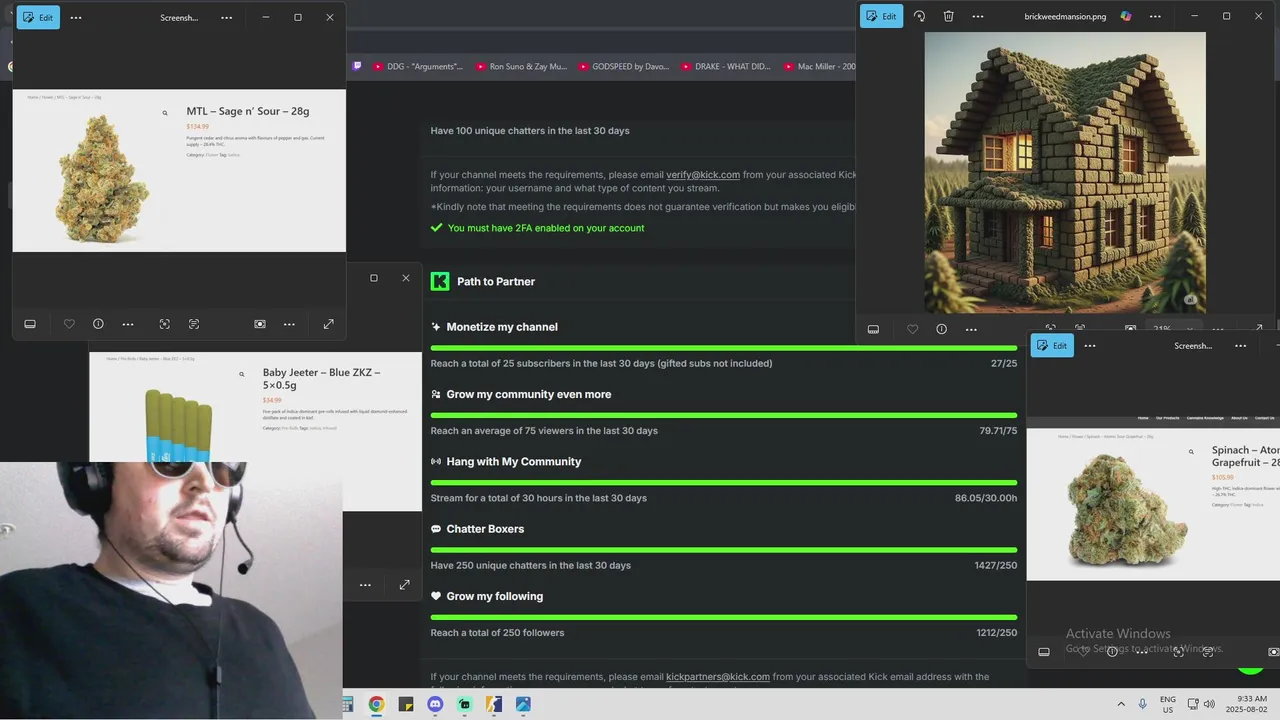Open the three-dot menu beside Edit in the Spinach window
Image resolution: width=1280 pixels, height=720 pixels.
(x=1090, y=345)
